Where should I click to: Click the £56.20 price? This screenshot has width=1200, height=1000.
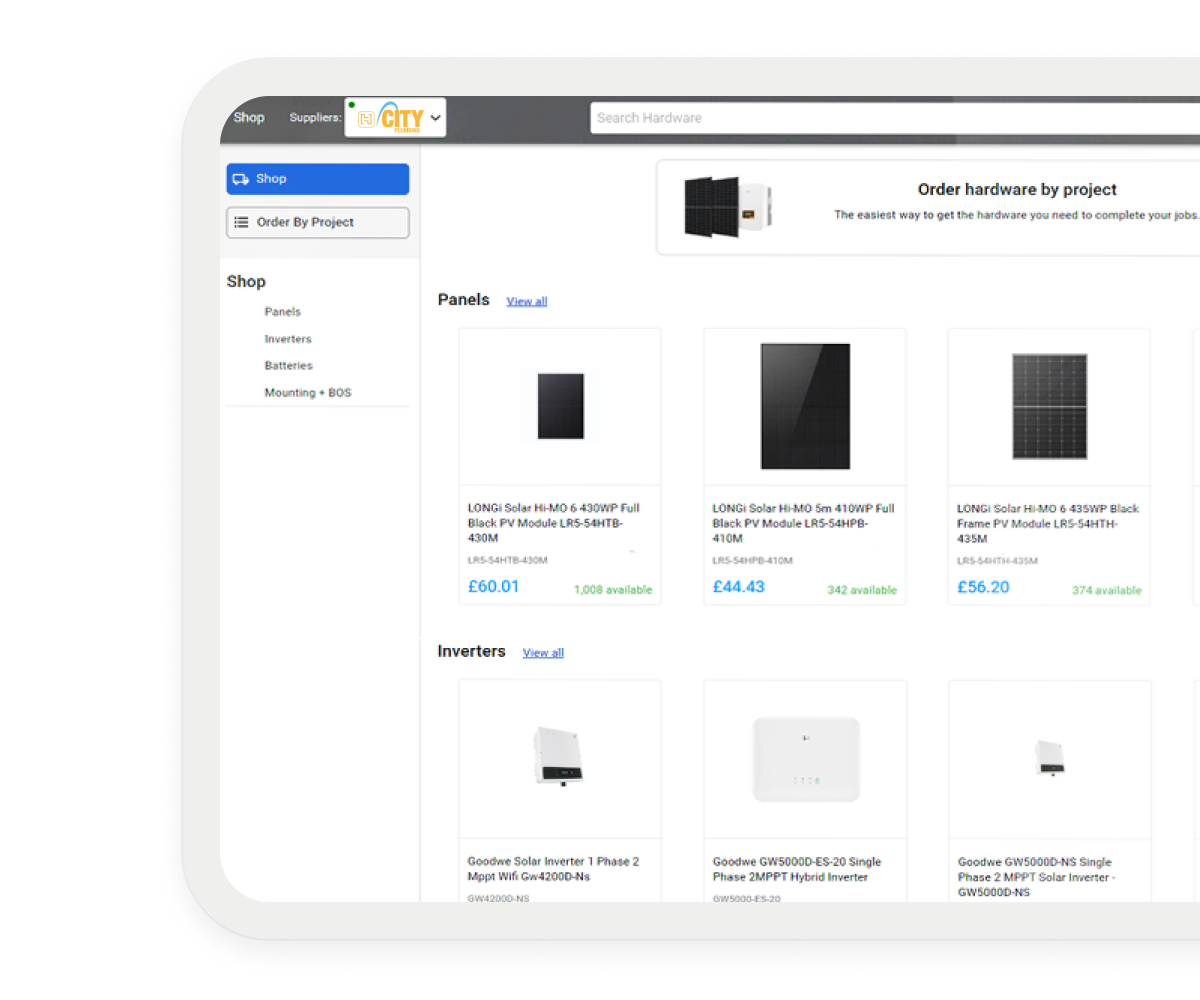point(984,587)
